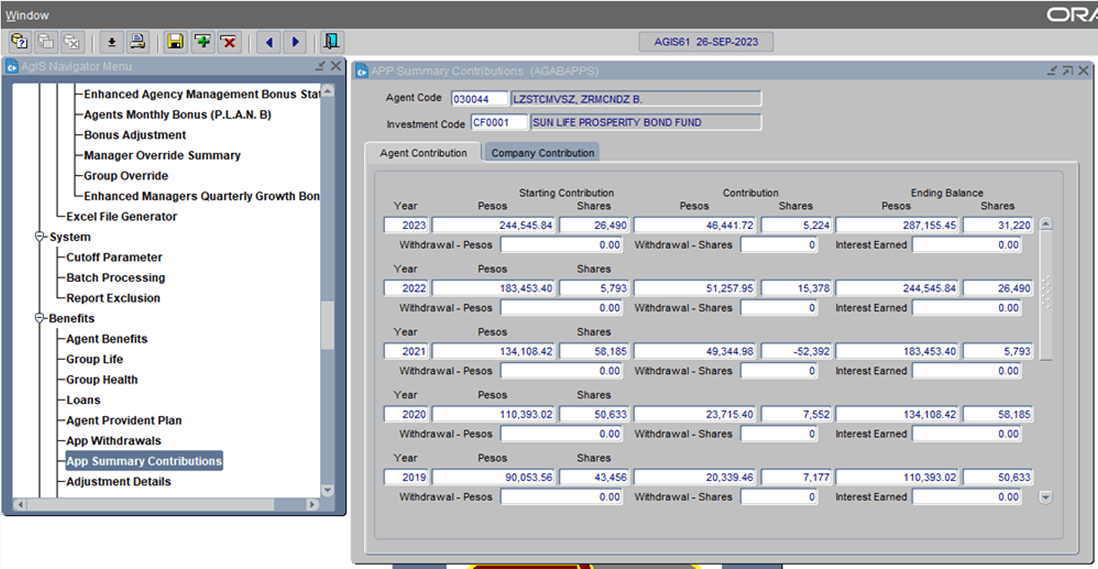Go to next record with right arrow
This screenshot has width=1098, height=569.
[295, 42]
